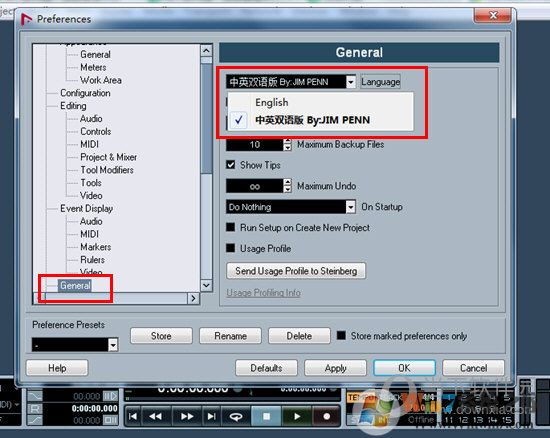Viewport: 550px width, 438px height.
Task: Click the Play button in transport bar
Action: pos(297,416)
